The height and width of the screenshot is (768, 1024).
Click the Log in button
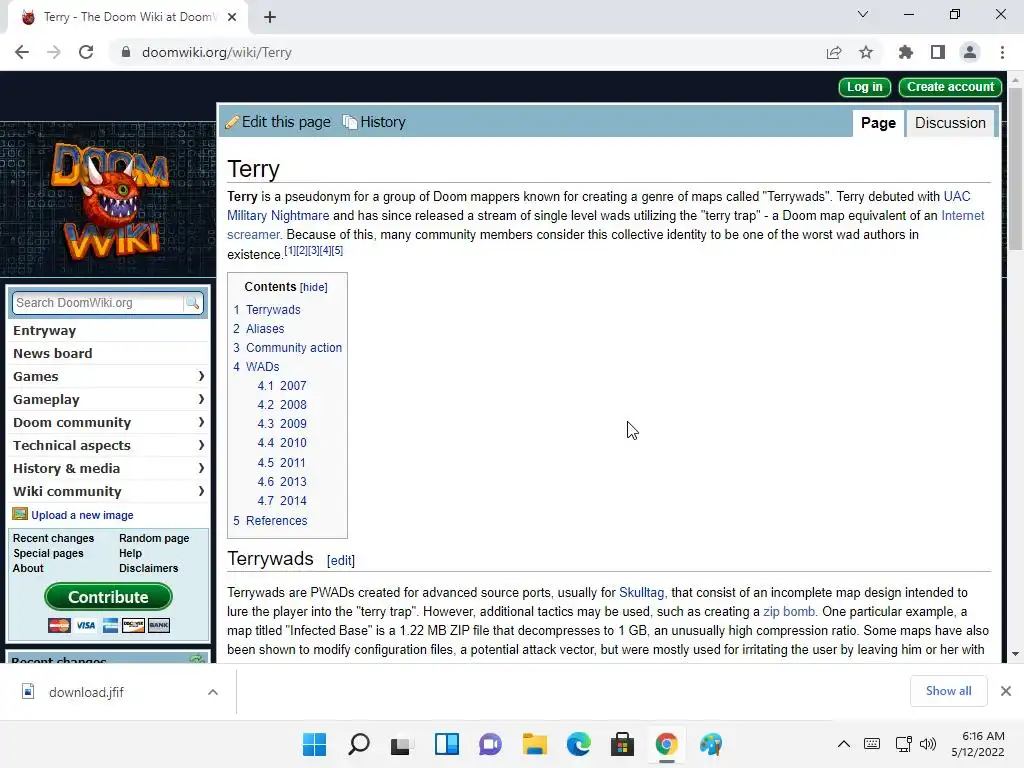[x=865, y=87]
